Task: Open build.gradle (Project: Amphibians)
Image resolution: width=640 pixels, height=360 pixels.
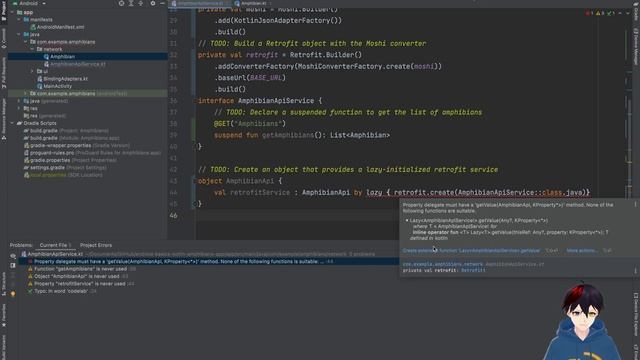Action: 66,131
